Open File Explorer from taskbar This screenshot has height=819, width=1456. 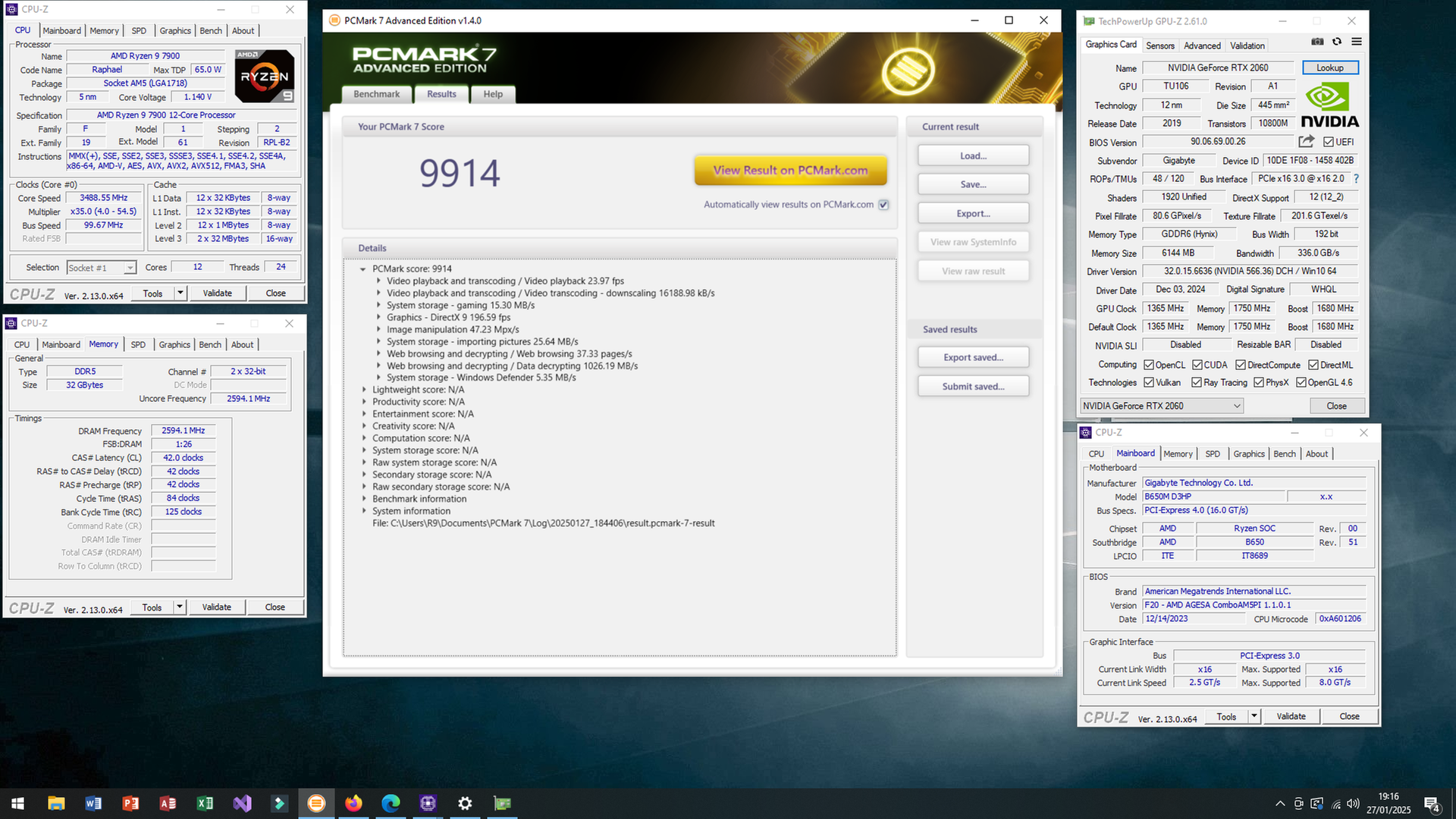coord(56,803)
